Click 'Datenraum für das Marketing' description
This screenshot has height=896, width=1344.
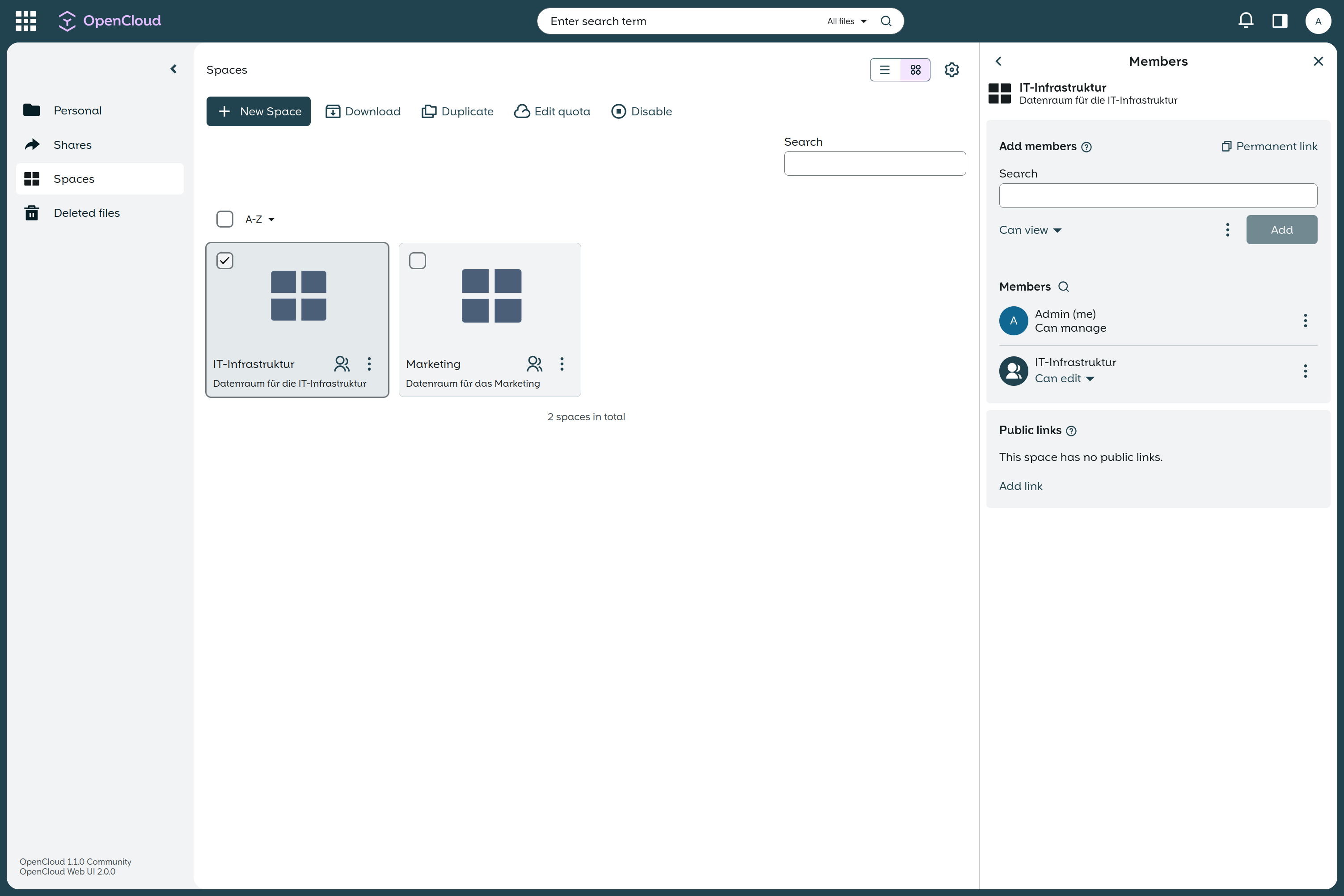coord(473,384)
